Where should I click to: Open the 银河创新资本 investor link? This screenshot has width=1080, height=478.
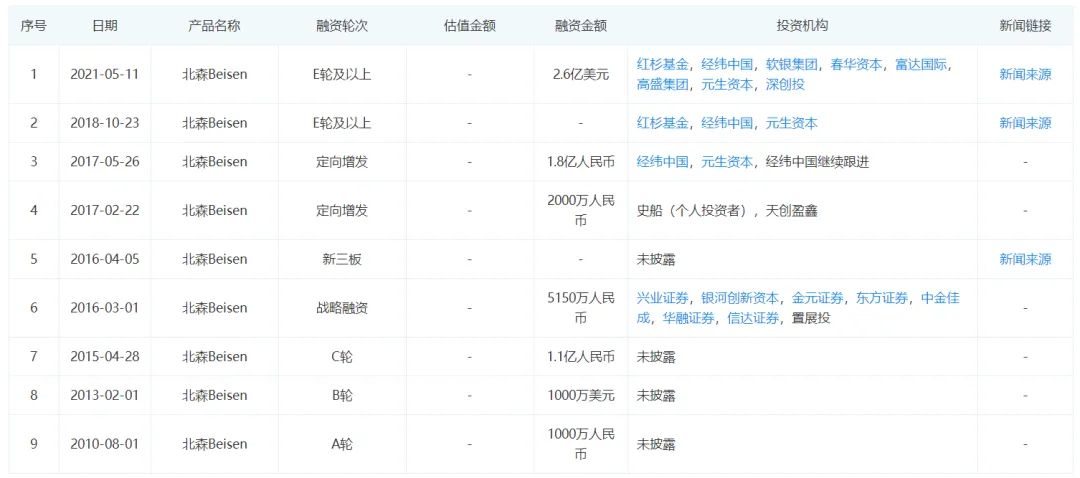(x=740, y=298)
